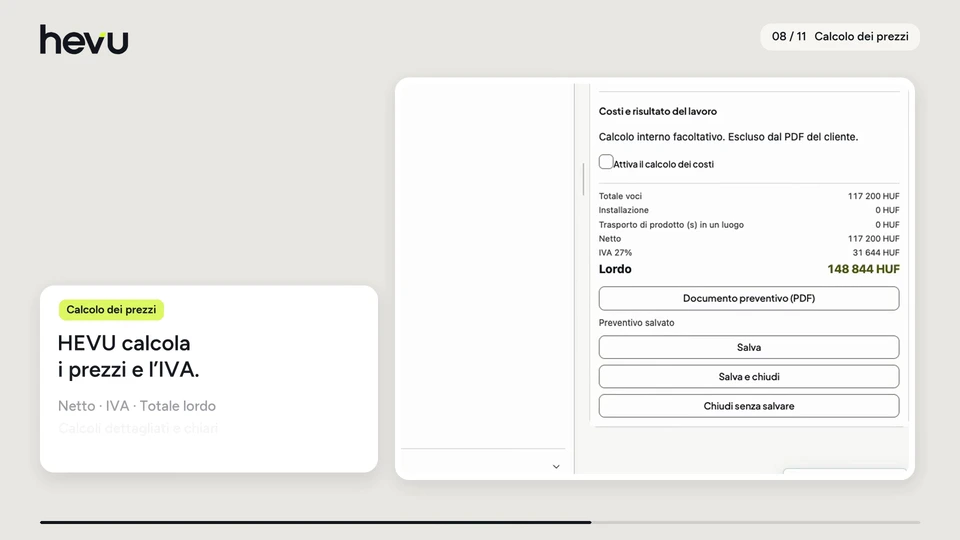The image size is (960, 540).
Task: Enable Attiva il calcolo dei costi checkbox
Action: [x=606, y=162]
